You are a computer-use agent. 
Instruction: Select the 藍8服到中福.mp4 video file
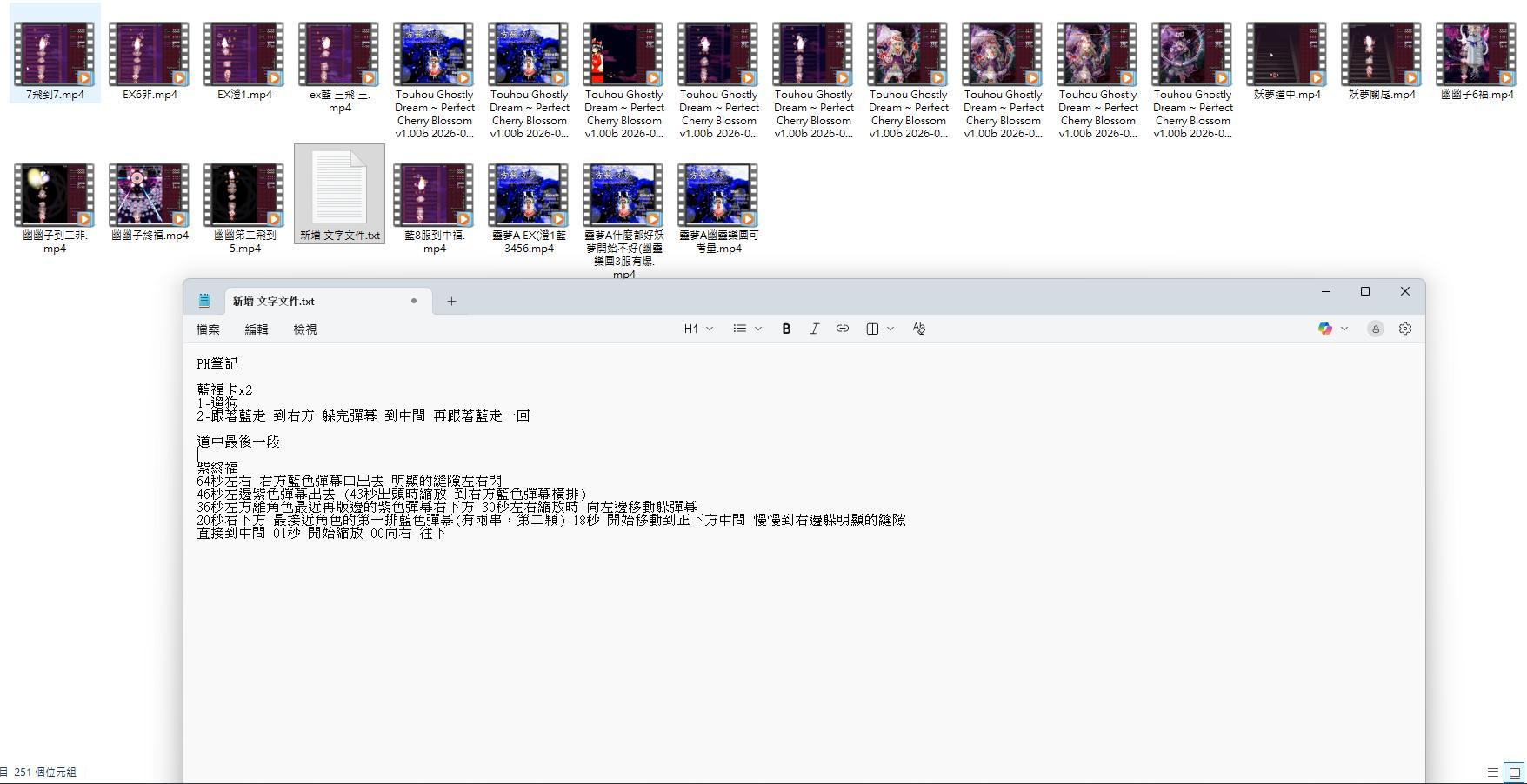(434, 208)
